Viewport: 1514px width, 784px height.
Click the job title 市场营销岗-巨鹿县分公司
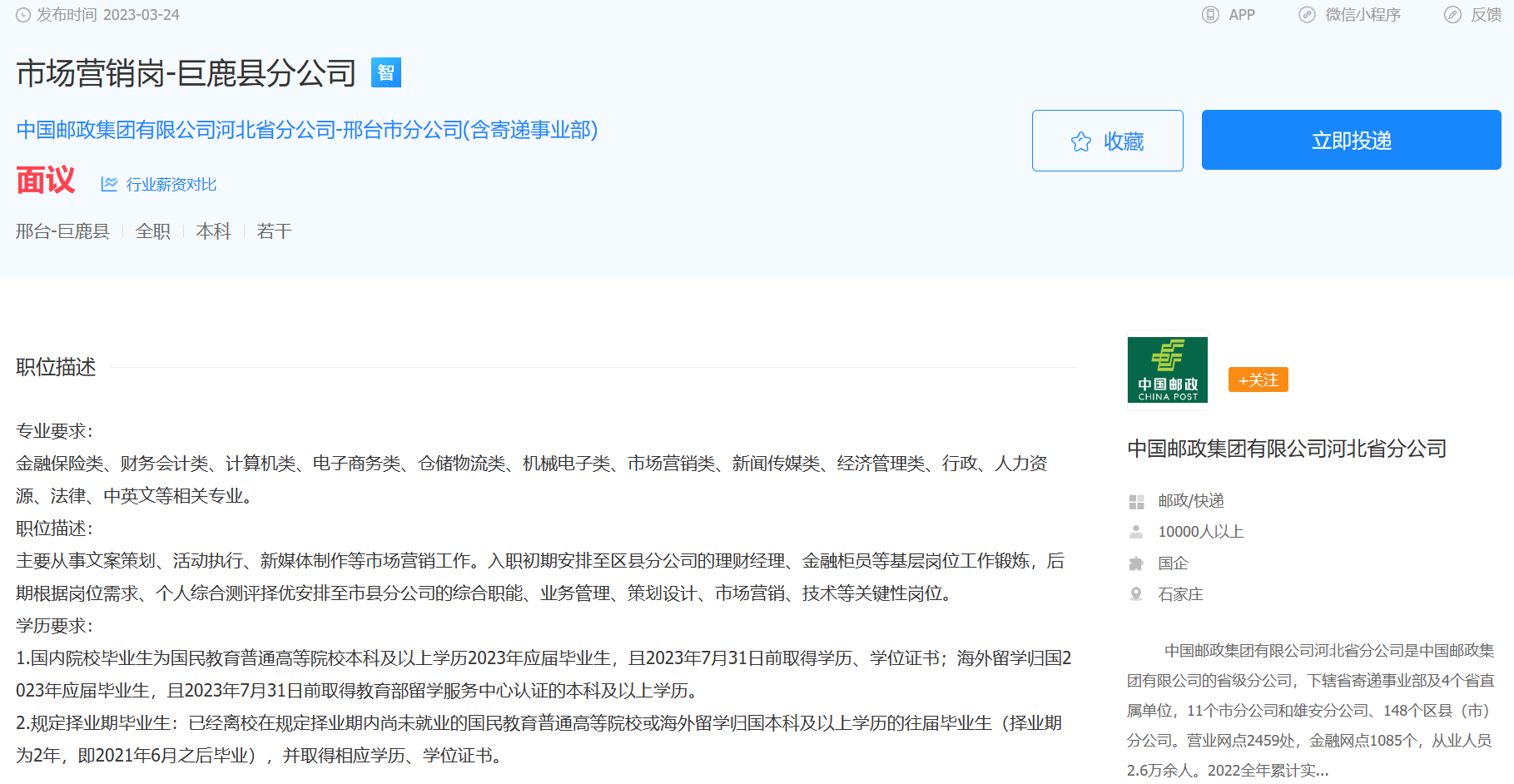[x=186, y=73]
